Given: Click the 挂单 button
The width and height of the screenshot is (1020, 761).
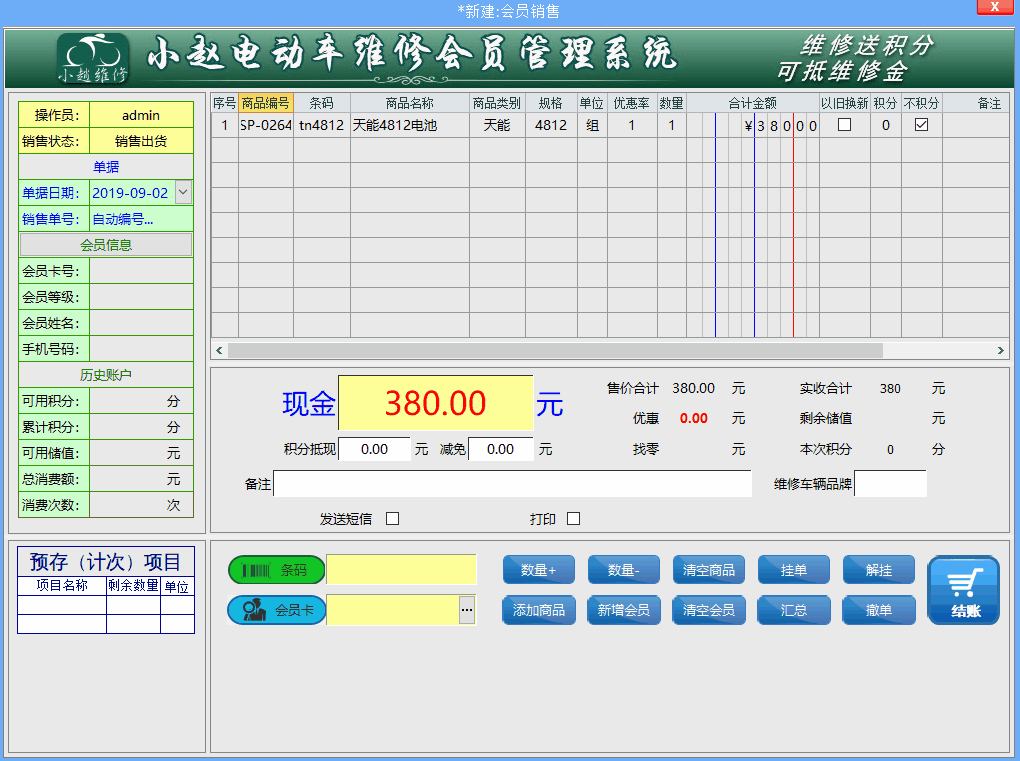Looking at the screenshot, I should tap(794, 570).
